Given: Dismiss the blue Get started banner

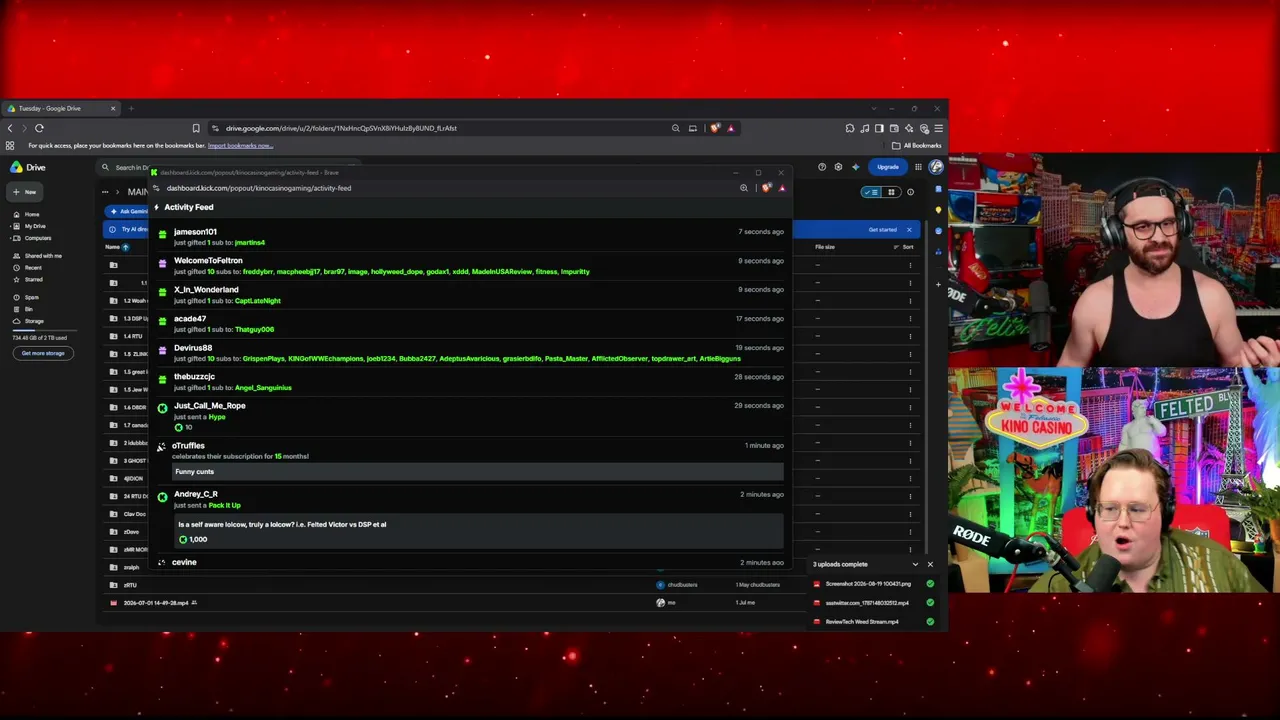Looking at the screenshot, I should [x=909, y=230].
